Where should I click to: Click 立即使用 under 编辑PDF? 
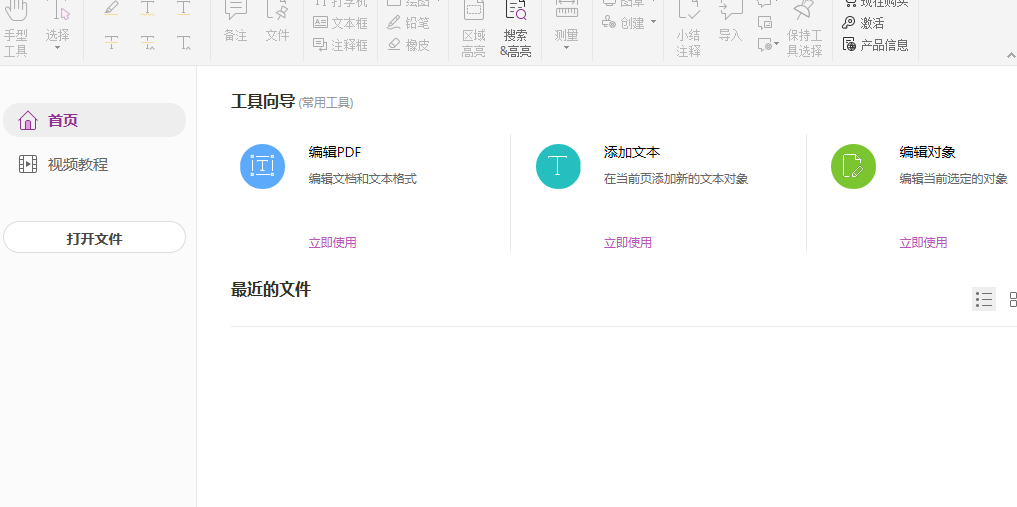333,242
